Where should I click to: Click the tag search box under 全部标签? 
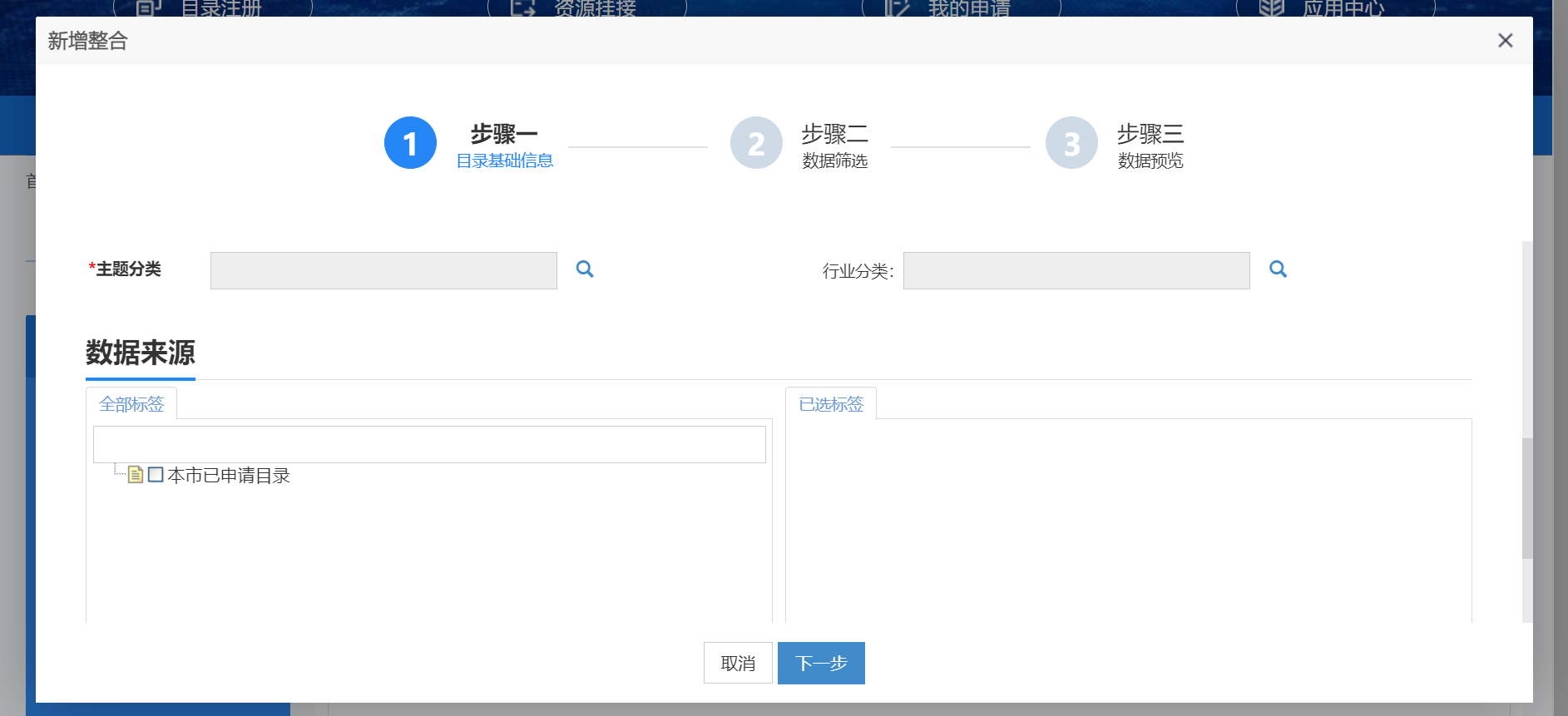tap(429, 444)
